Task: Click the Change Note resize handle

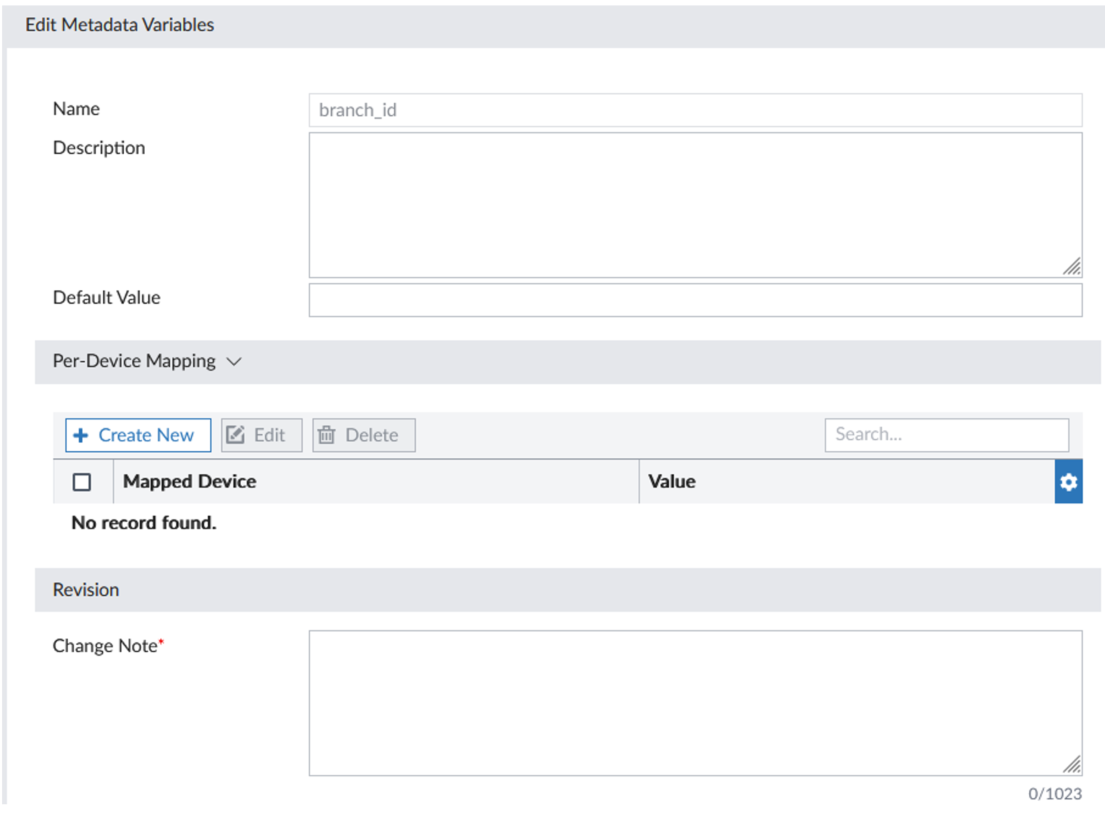Action: [1073, 766]
